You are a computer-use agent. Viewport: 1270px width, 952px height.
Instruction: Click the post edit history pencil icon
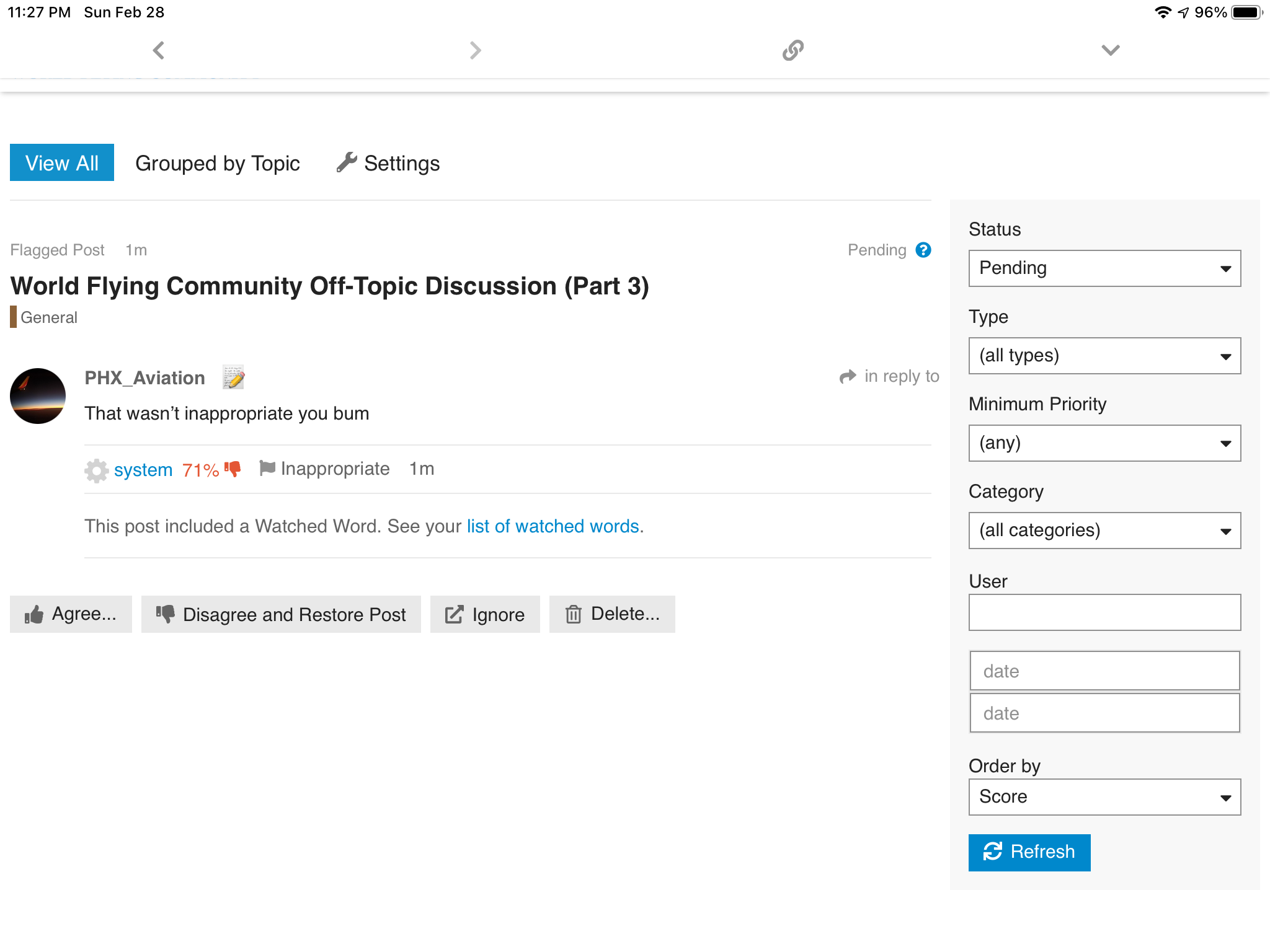tap(233, 377)
